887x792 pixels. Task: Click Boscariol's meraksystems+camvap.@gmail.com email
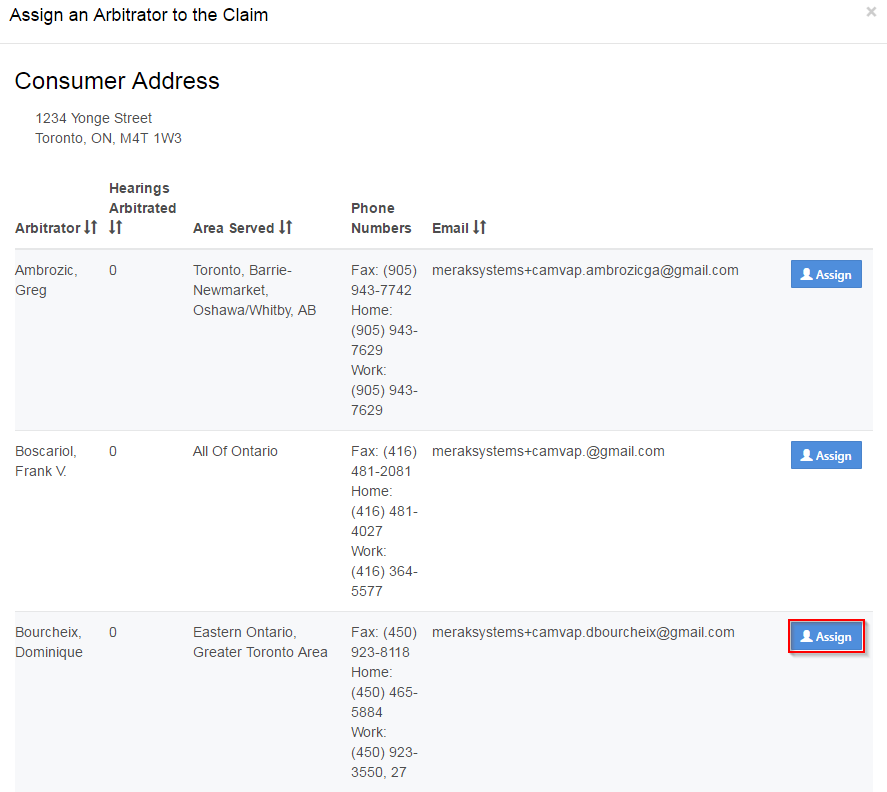548,451
